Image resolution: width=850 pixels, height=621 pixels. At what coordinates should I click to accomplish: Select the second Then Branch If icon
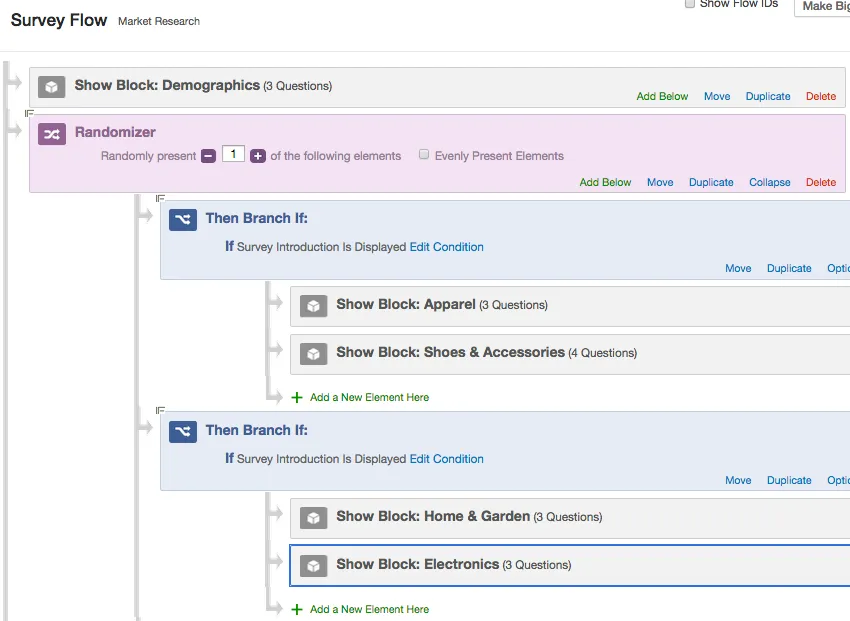coord(182,432)
